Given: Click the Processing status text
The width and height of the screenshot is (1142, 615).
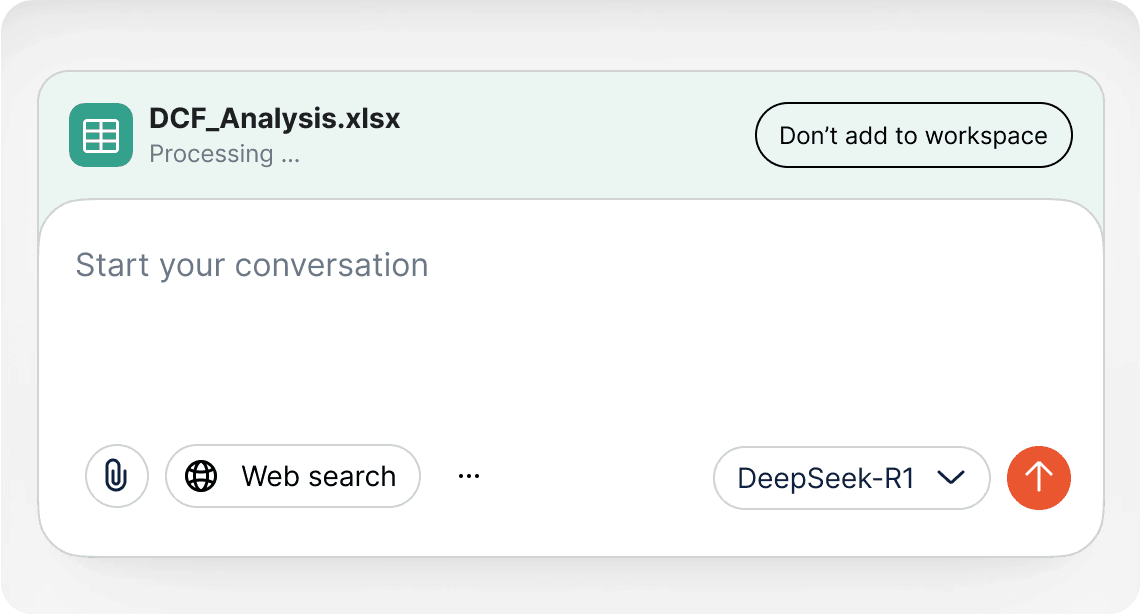Looking at the screenshot, I should 224,154.
